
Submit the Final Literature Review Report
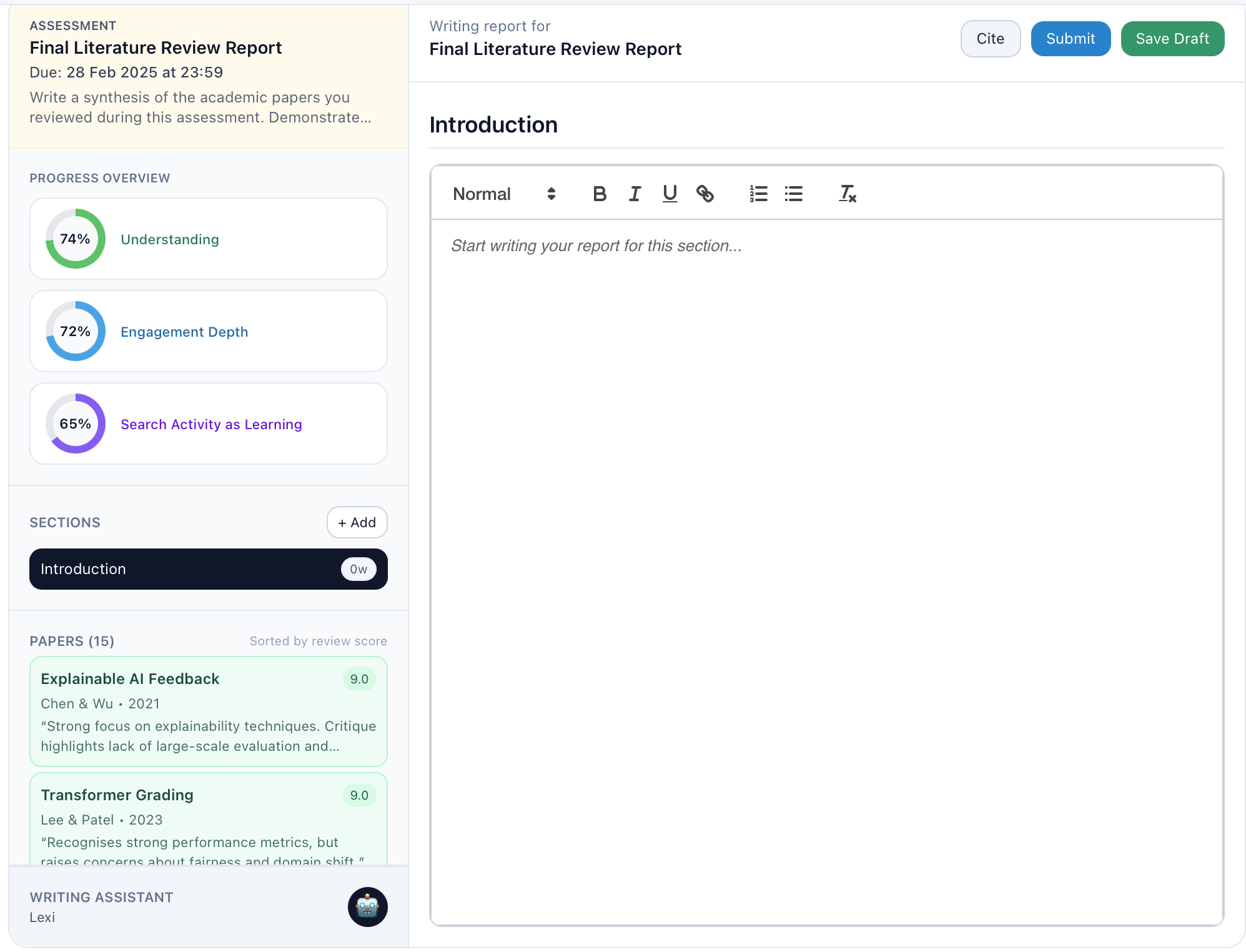tap(1070, 38)
